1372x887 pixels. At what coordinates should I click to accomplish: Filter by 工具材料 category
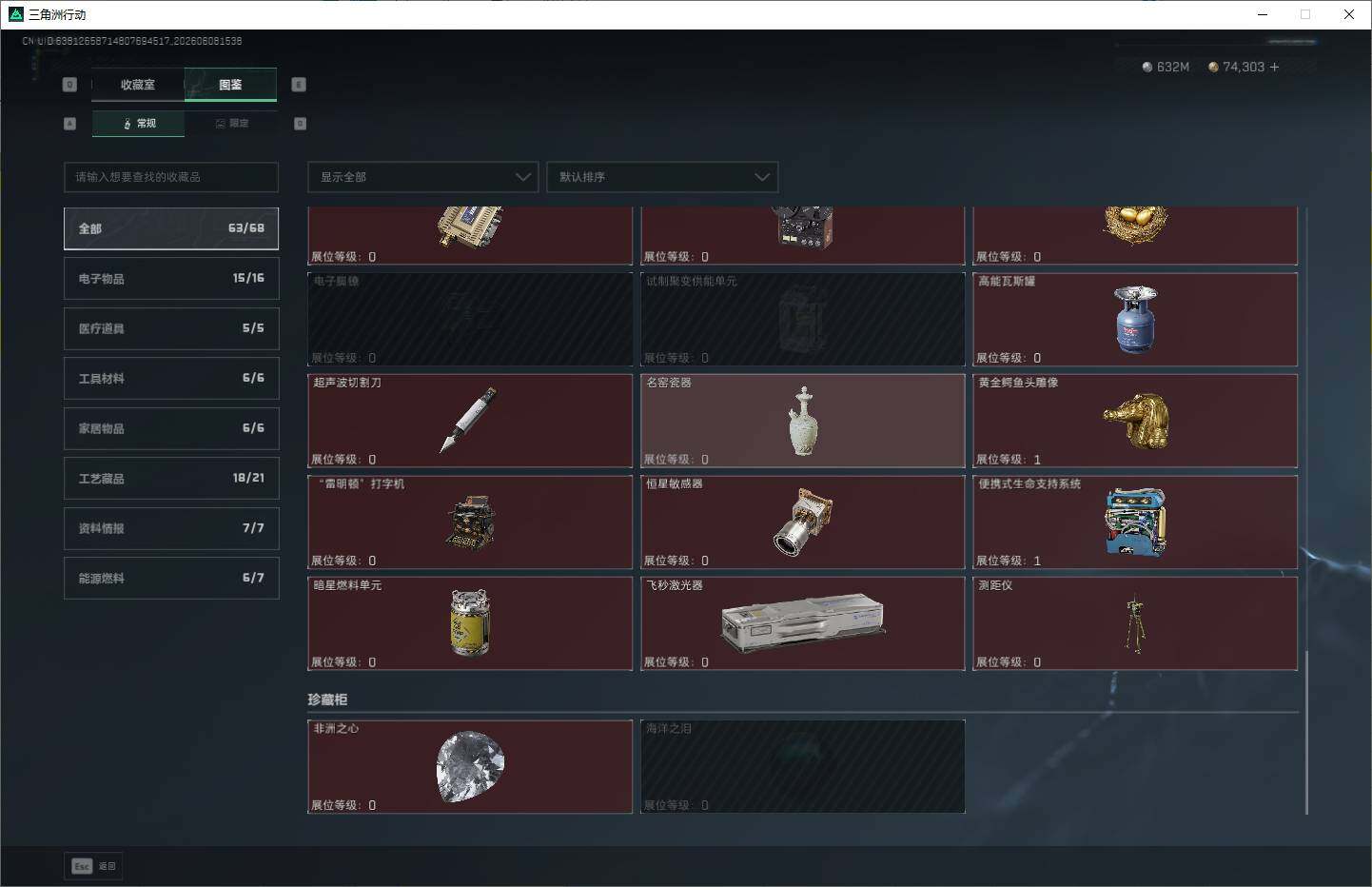point(171,379)
